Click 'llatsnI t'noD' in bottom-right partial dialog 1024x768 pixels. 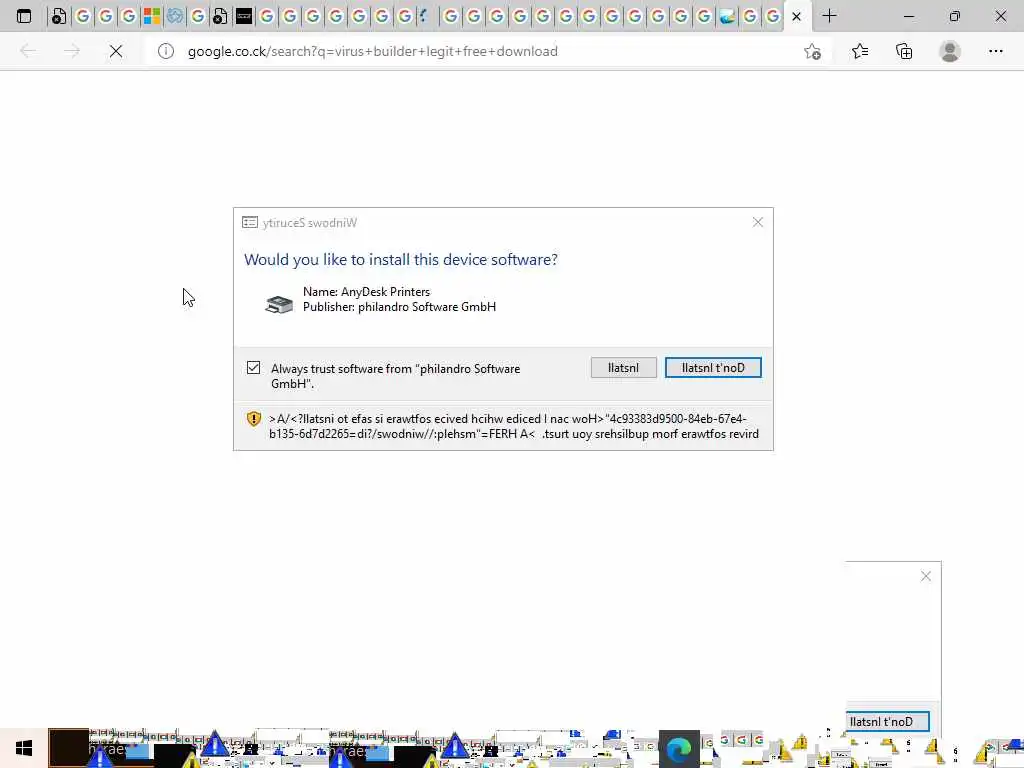pos(888,722)
